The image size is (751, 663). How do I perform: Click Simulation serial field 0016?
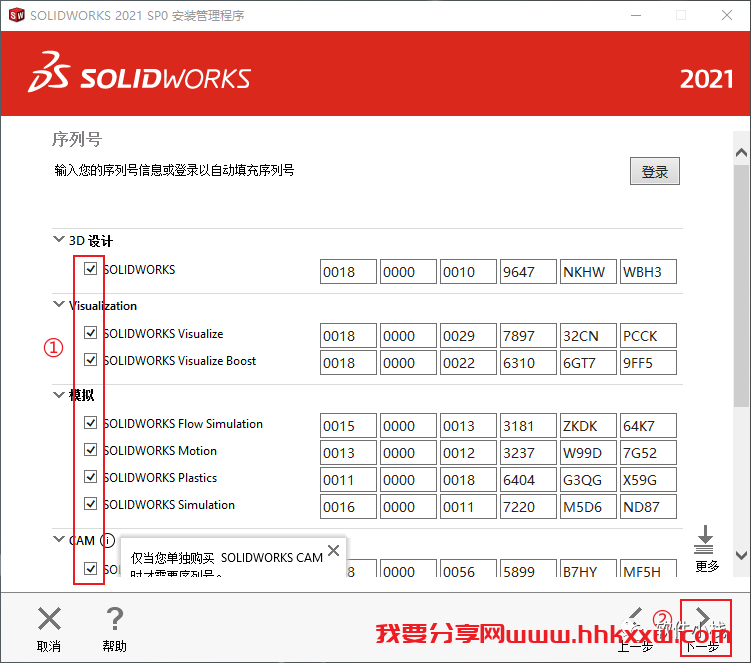tap(348, 506)
